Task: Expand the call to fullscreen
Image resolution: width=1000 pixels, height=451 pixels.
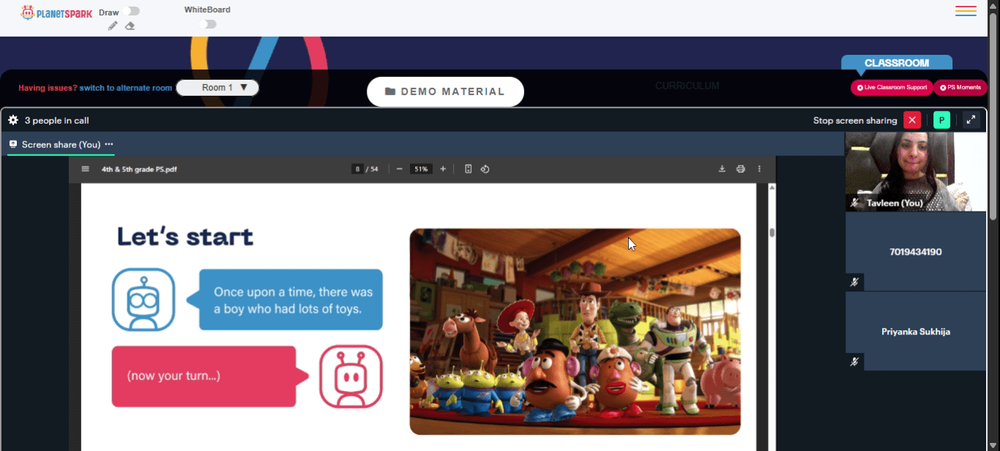Action: [x=971, y=120]
